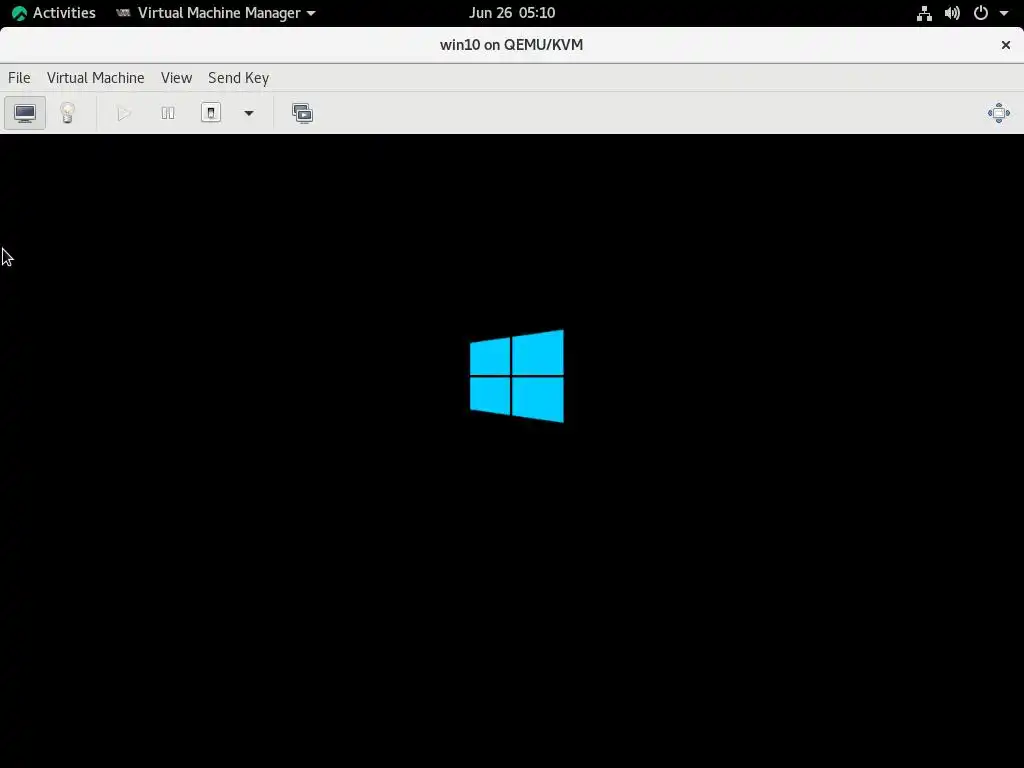Close the win10 on QEMU/KVM window
This screenshot has width=1024, height=768.
(1006, 44)
